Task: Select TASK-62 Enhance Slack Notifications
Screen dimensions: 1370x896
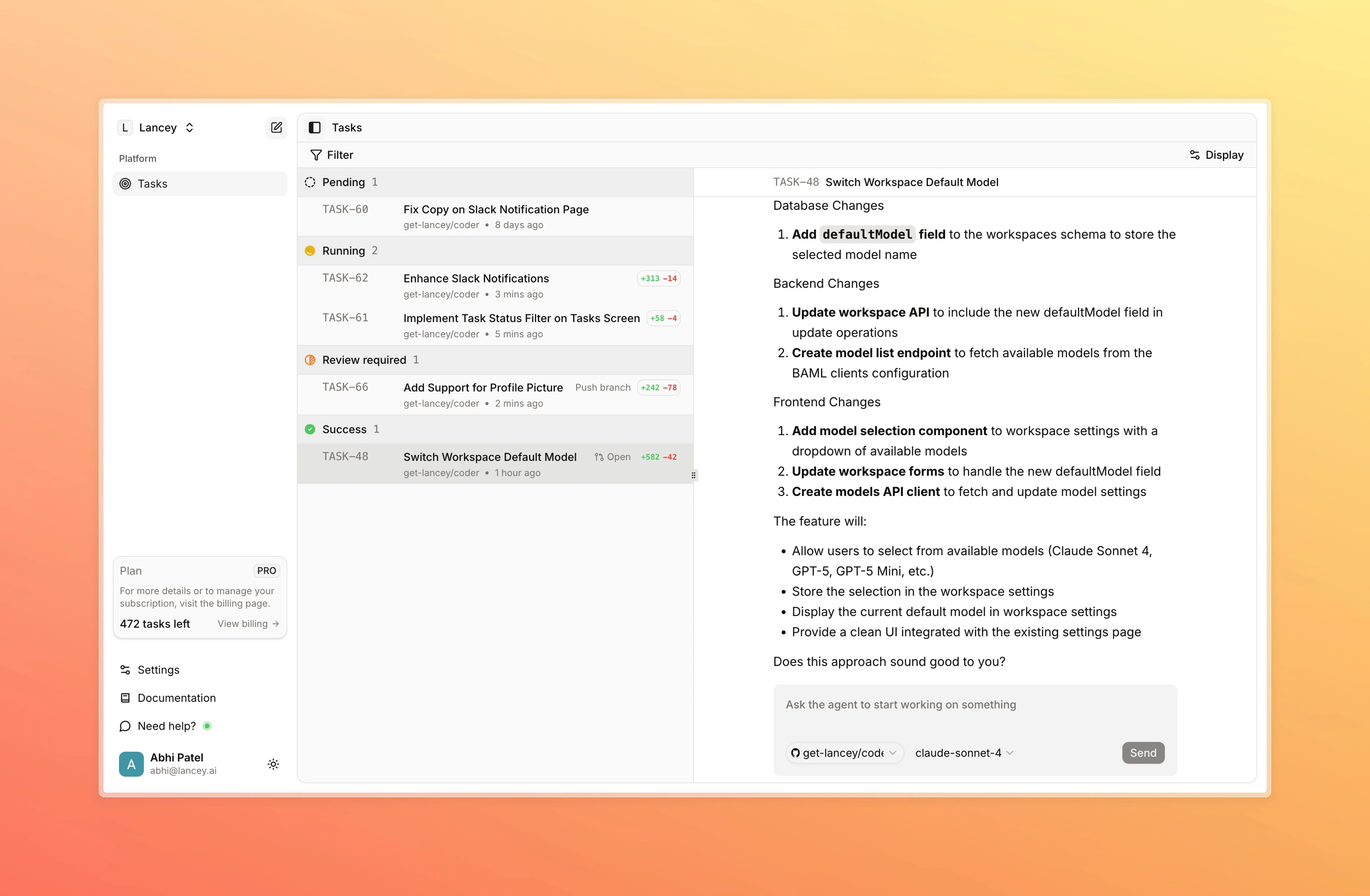Action: (x=476, y=279)
